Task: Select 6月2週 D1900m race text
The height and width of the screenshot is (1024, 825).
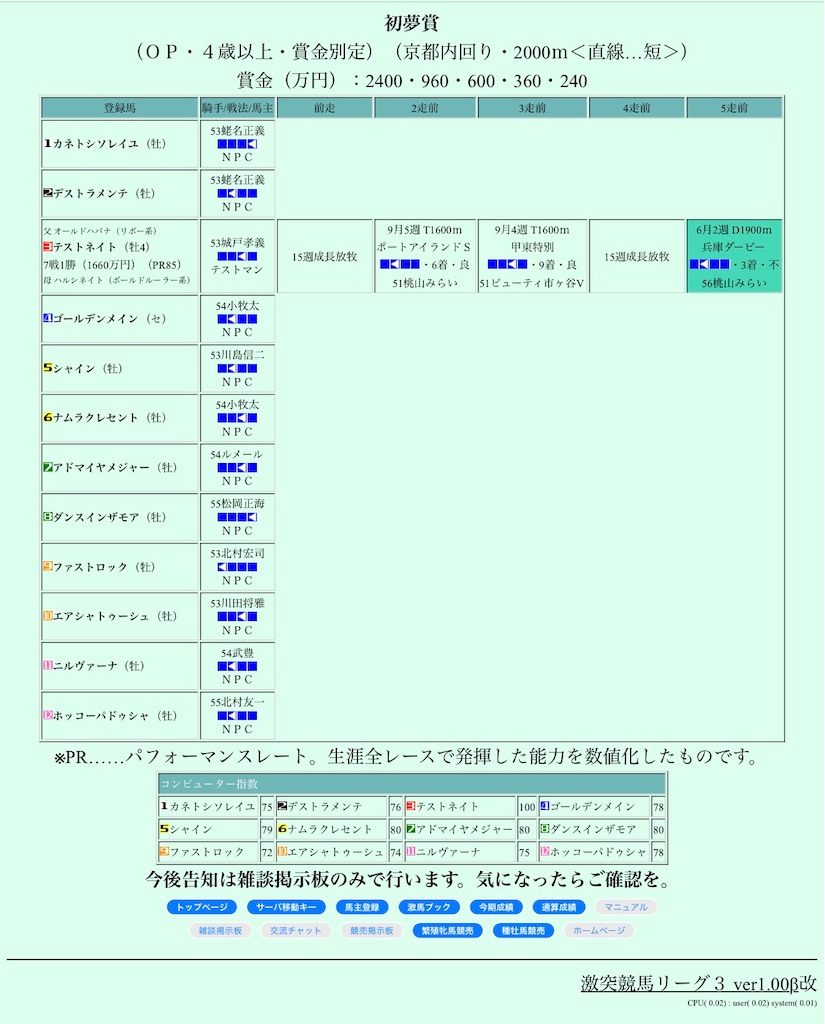Action: (734, 230)
